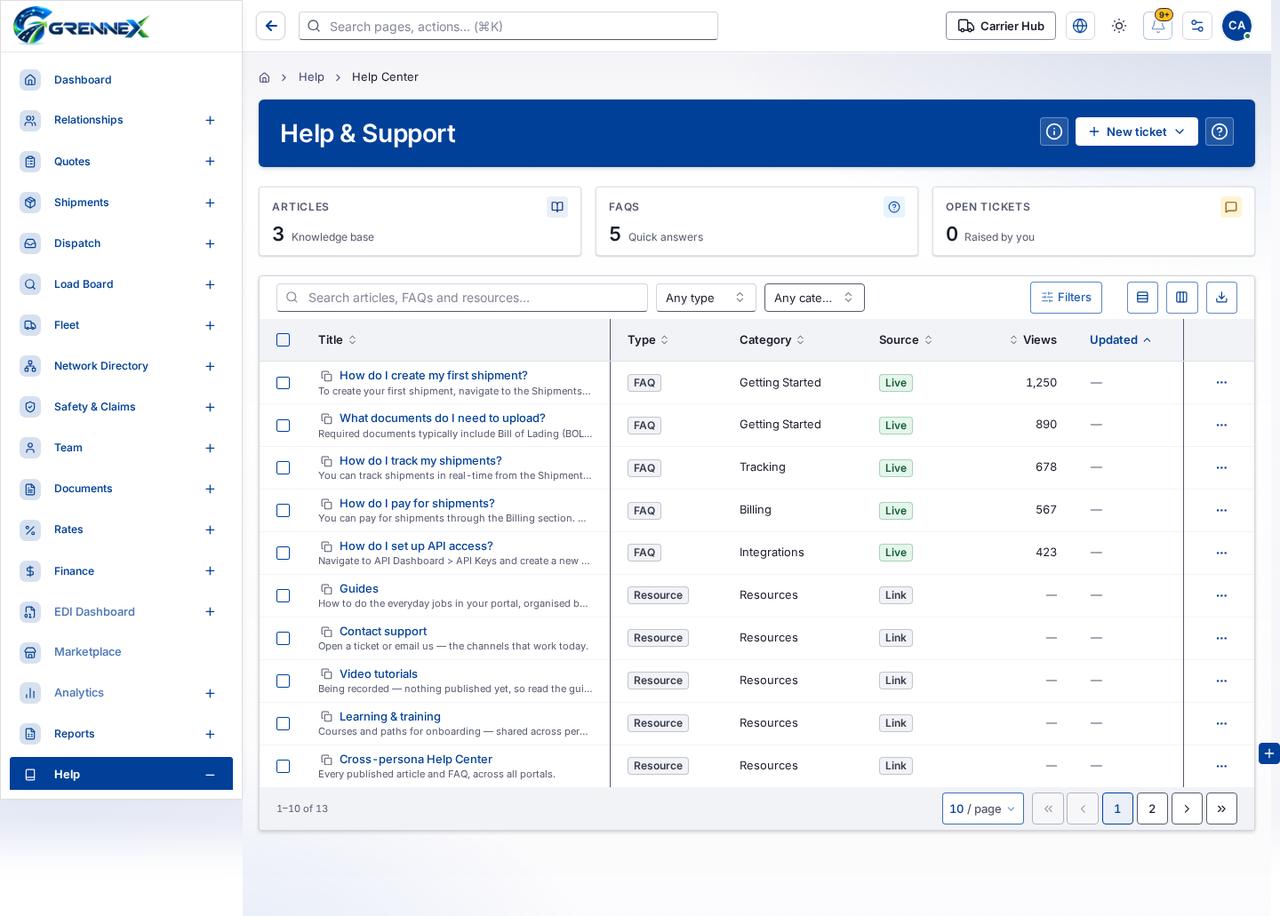The height and width of the screenshot is (916, 1280).
Task: Check the 'How do I track my shipments?' row
Action: [x=283, y=468]
